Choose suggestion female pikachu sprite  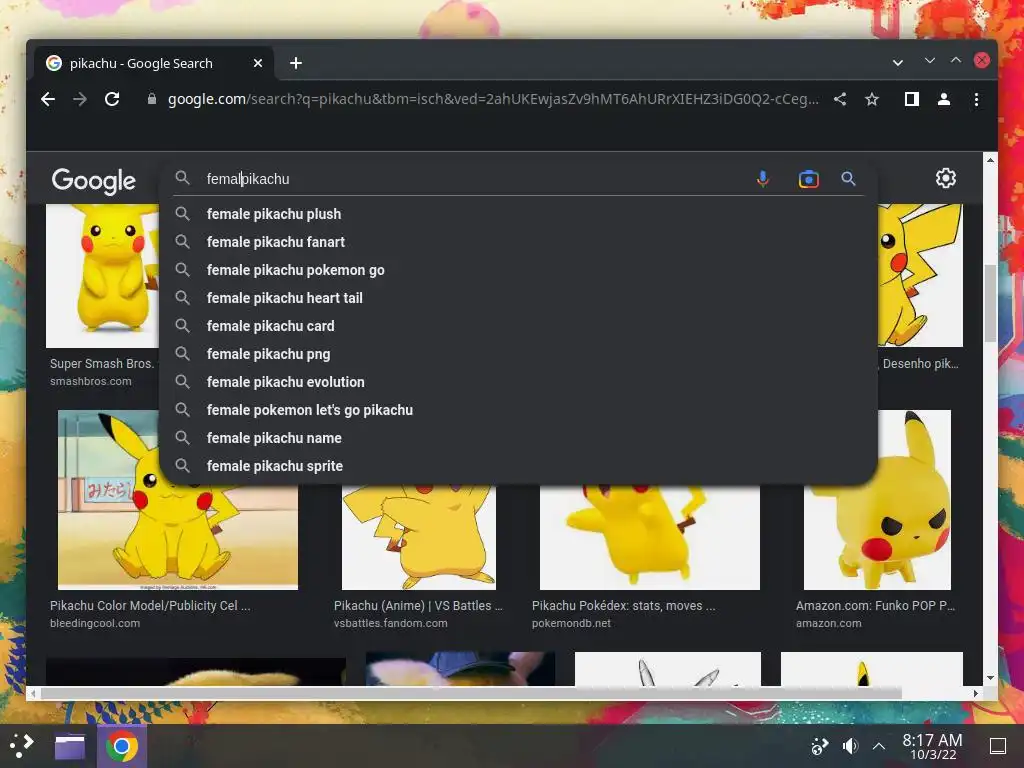(x=518, y=466)
